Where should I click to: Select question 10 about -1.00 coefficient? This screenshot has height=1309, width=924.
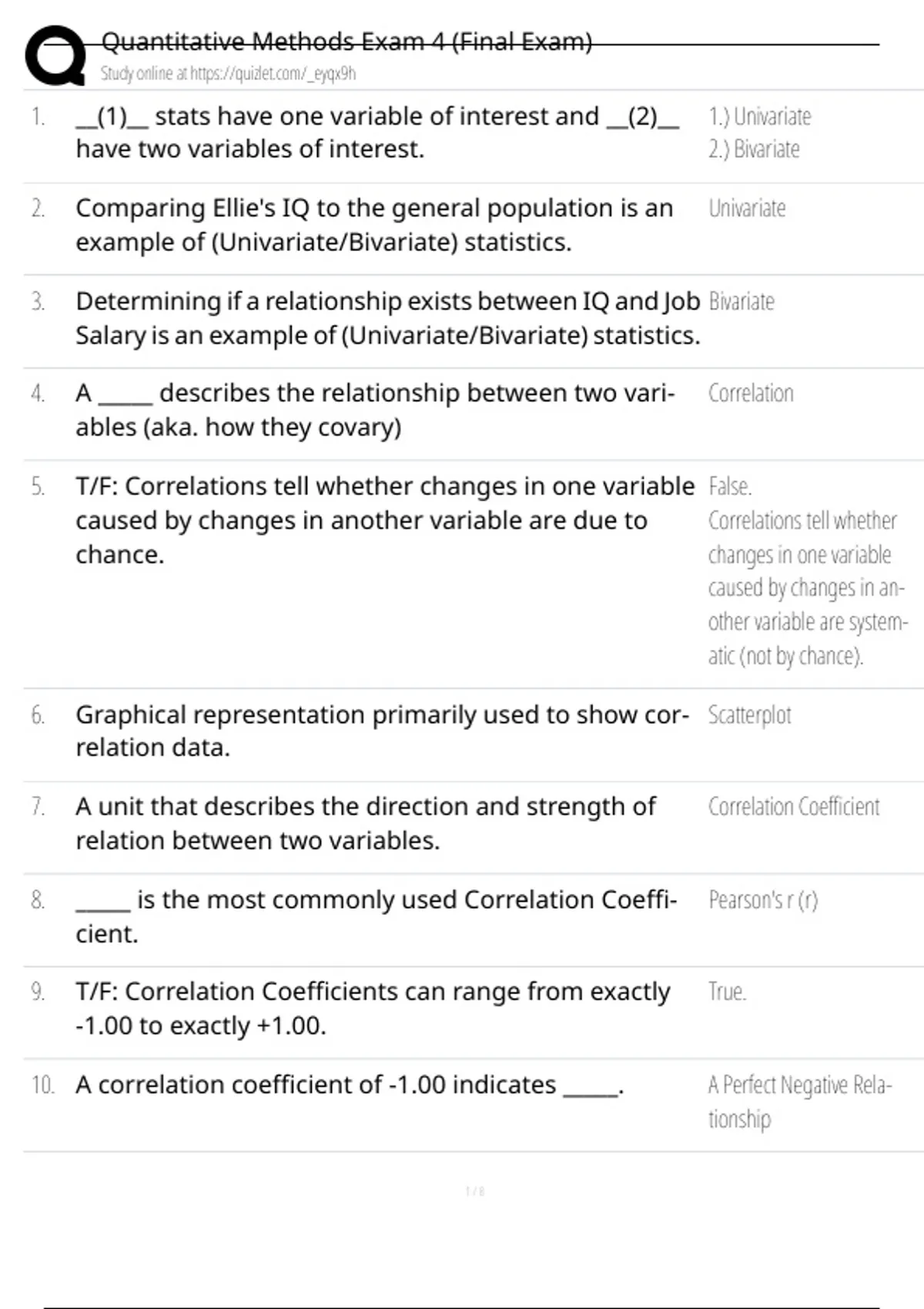pos(350,1085)
